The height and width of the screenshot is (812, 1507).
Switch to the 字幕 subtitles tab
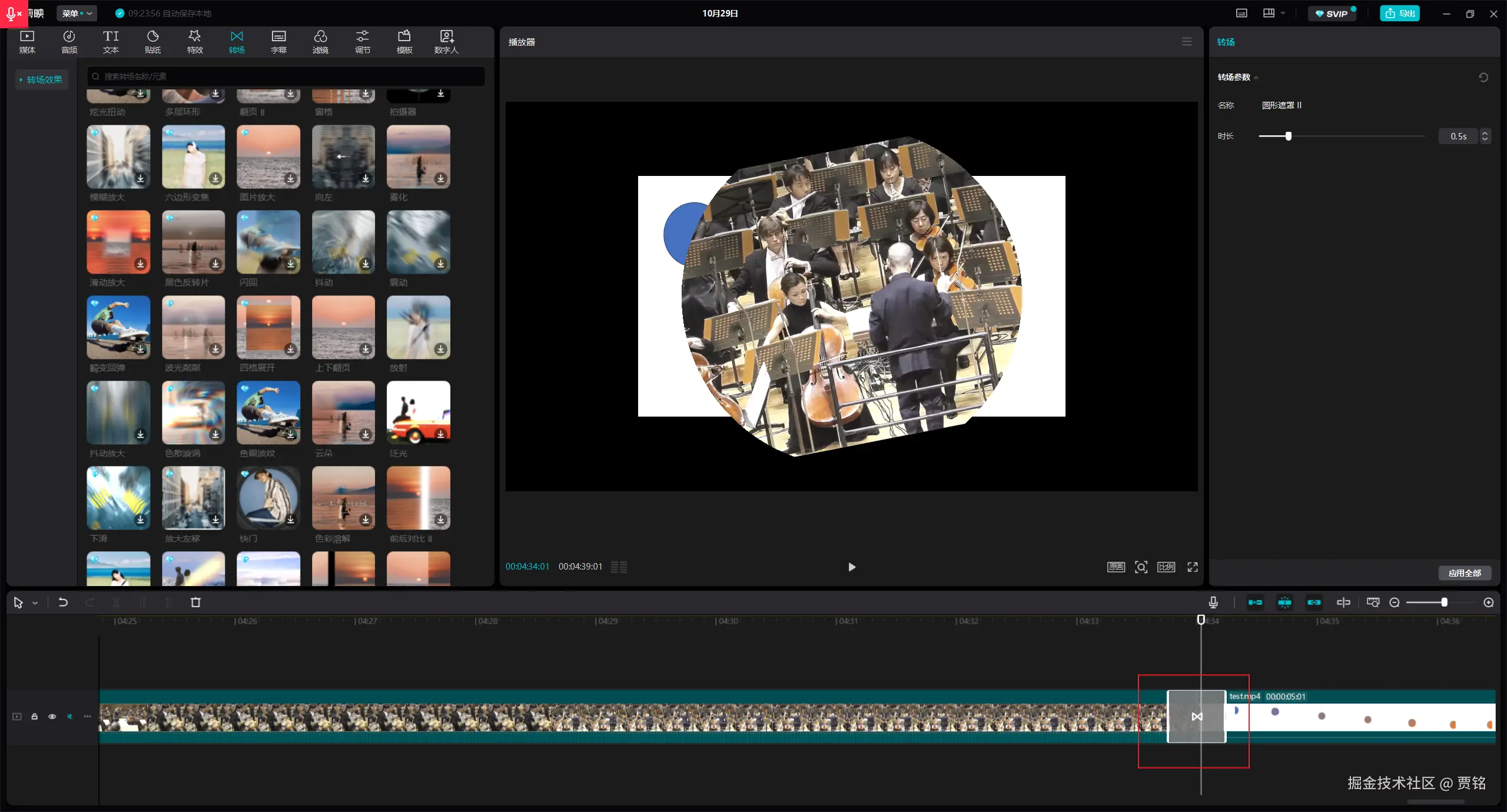click(278, 42)
